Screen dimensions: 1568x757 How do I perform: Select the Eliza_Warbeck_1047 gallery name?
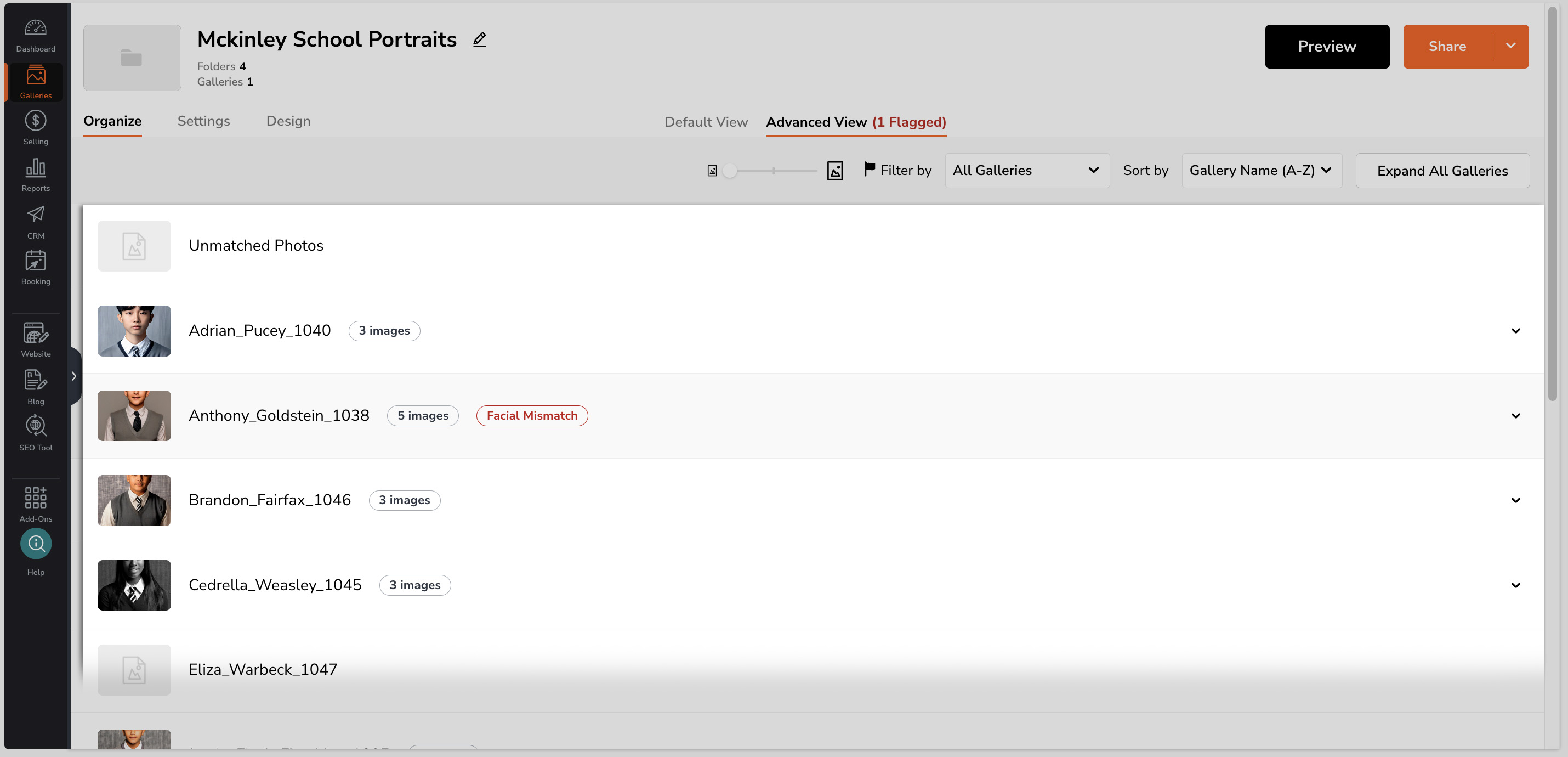pos(263,670)
